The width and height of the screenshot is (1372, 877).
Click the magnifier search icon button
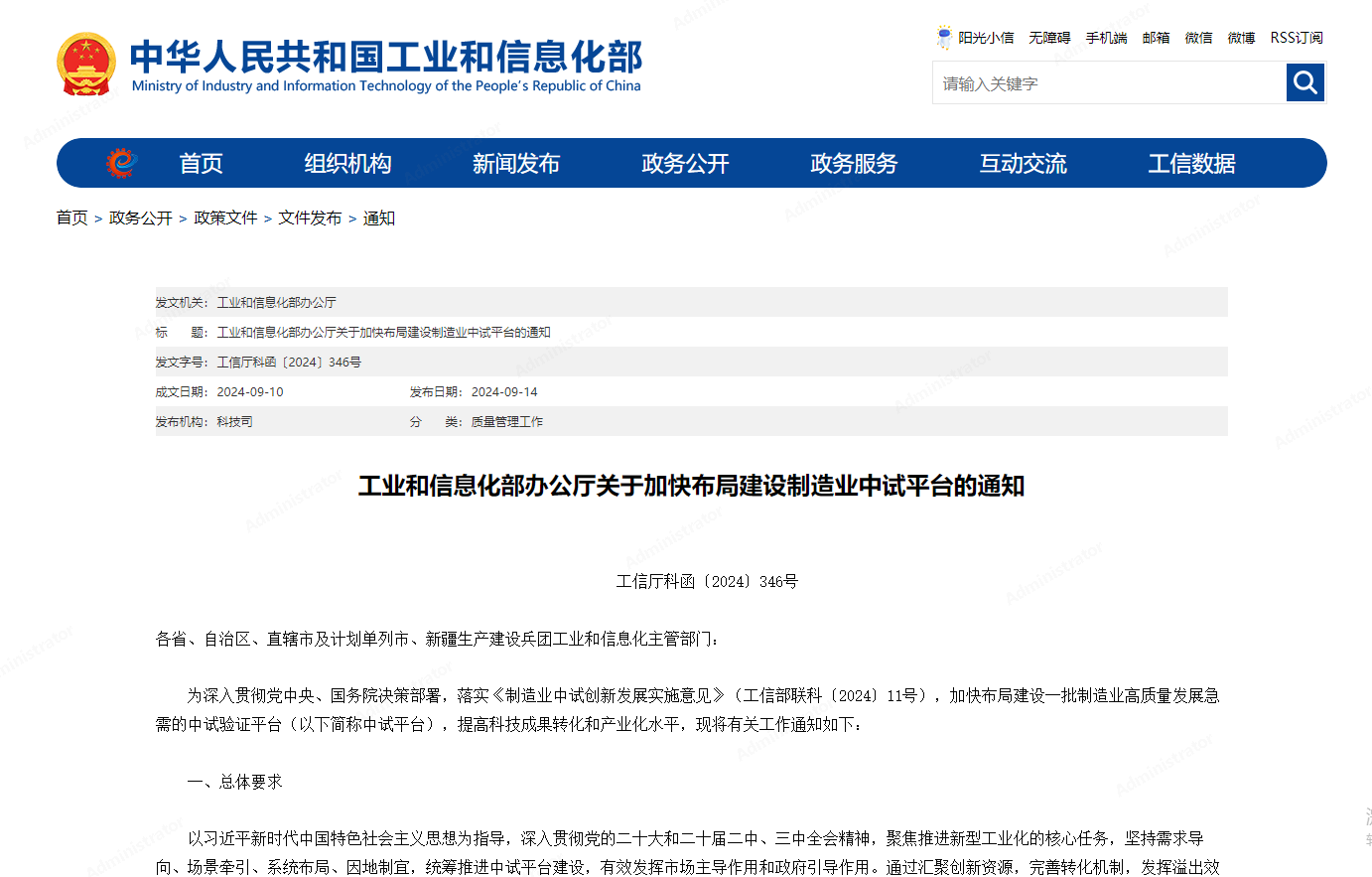click(1305, 82)
